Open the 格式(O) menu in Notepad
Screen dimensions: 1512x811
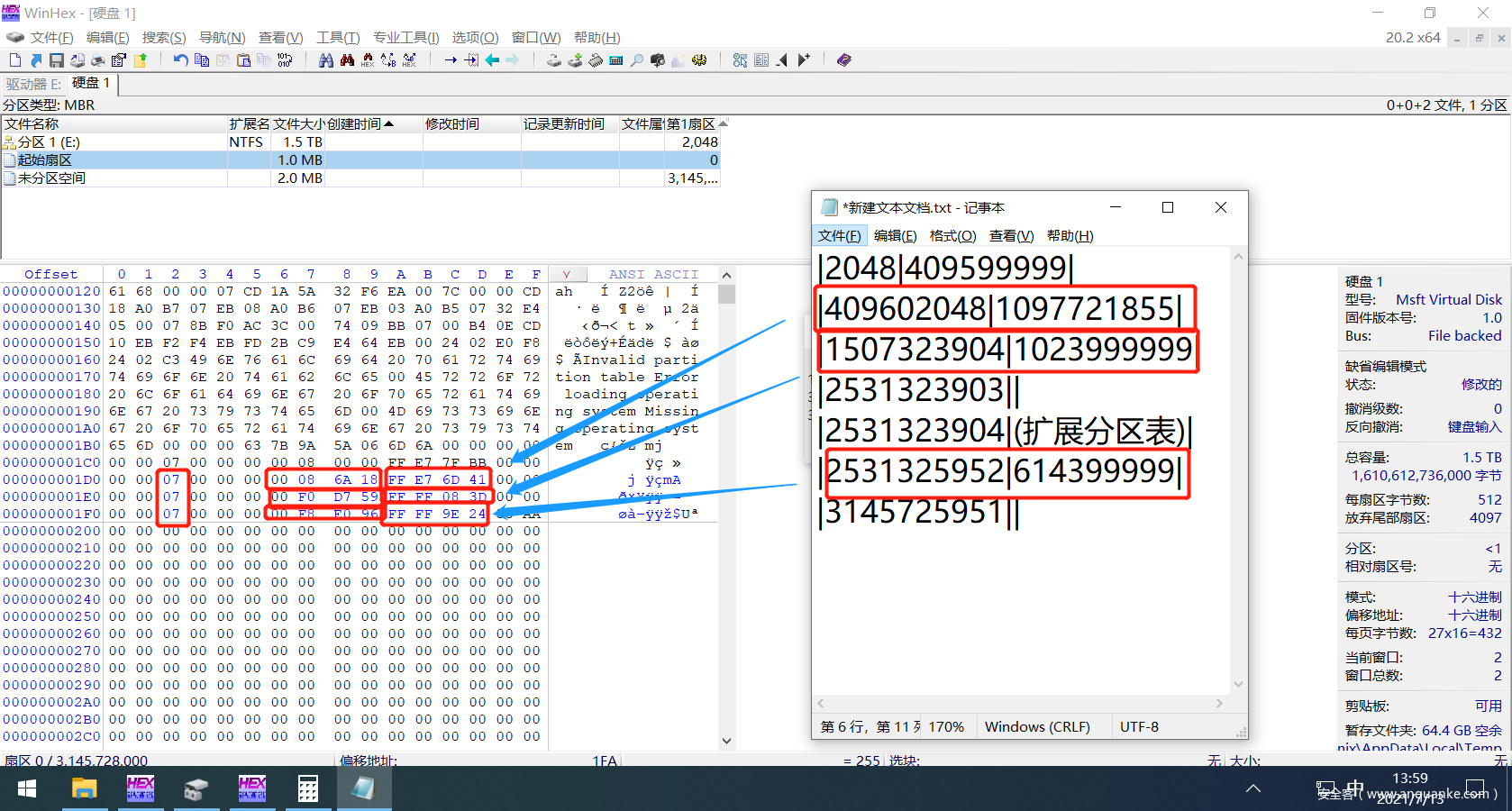[952, 236]
